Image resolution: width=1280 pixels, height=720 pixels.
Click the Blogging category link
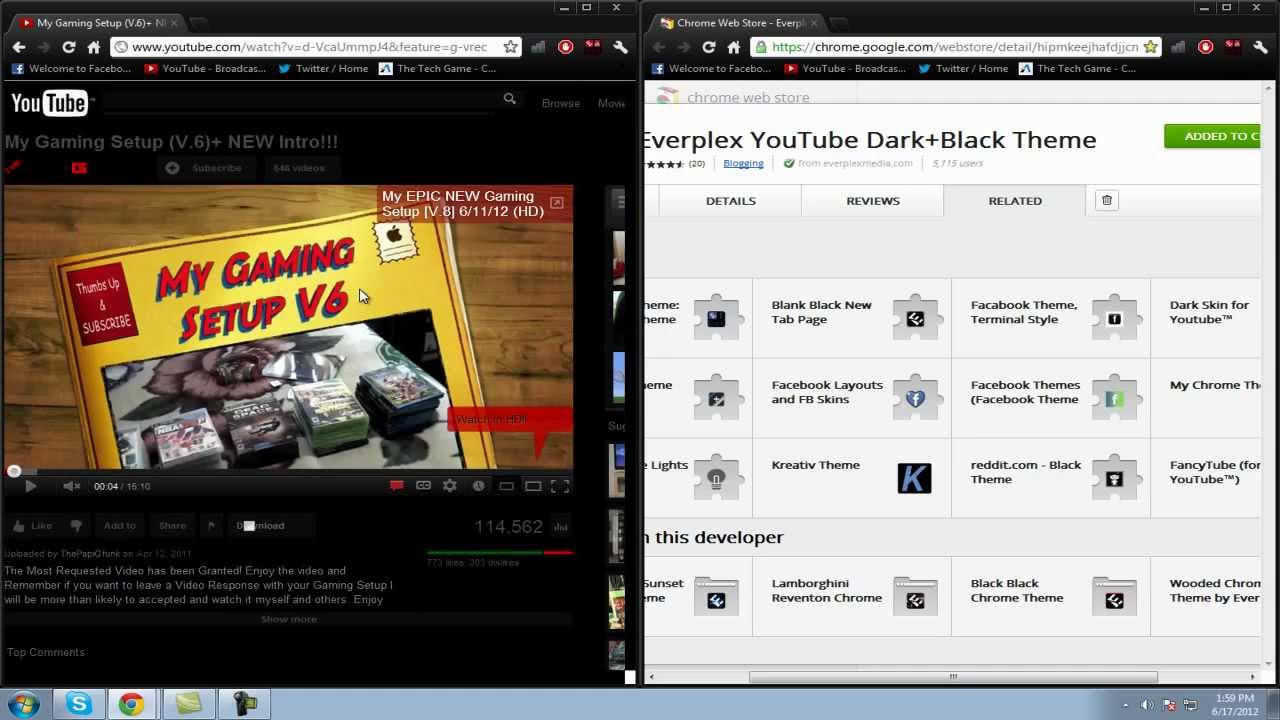tap(743, 163)
